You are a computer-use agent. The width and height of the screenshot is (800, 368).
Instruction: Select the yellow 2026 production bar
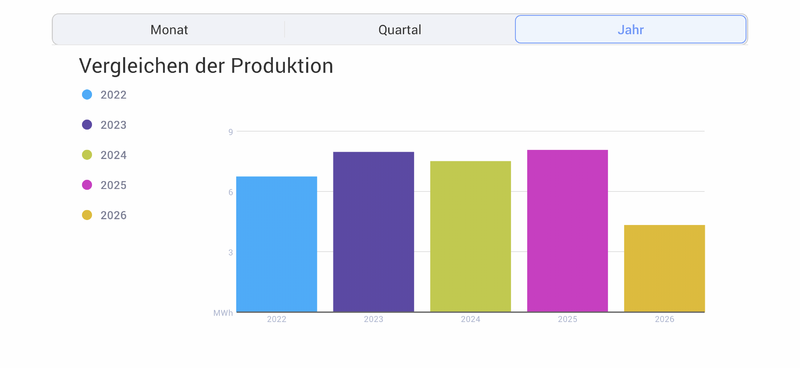(664, 268)
